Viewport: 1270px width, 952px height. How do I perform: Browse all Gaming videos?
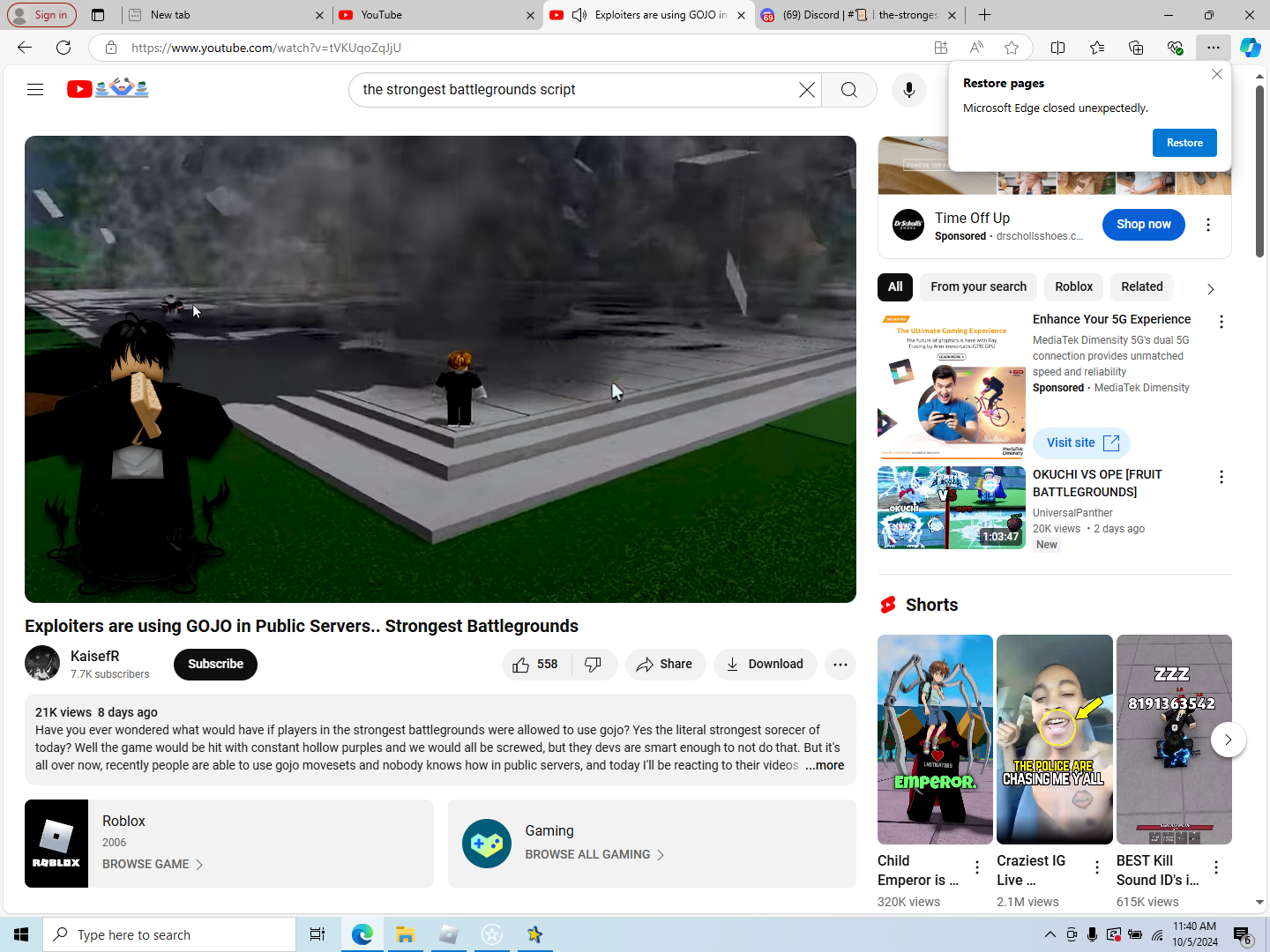point(594,855)
